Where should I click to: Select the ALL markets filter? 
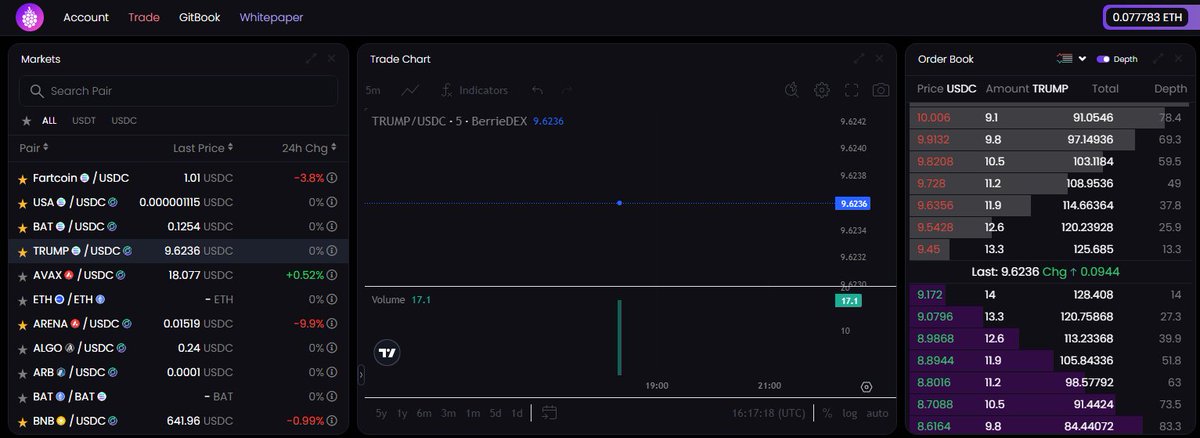(x=49, y=121)
